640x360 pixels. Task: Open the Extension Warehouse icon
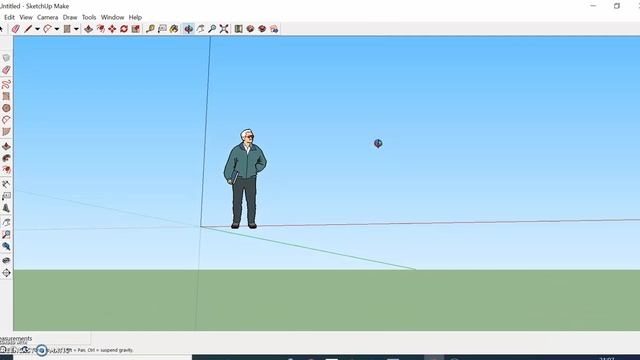coord(251,29)
